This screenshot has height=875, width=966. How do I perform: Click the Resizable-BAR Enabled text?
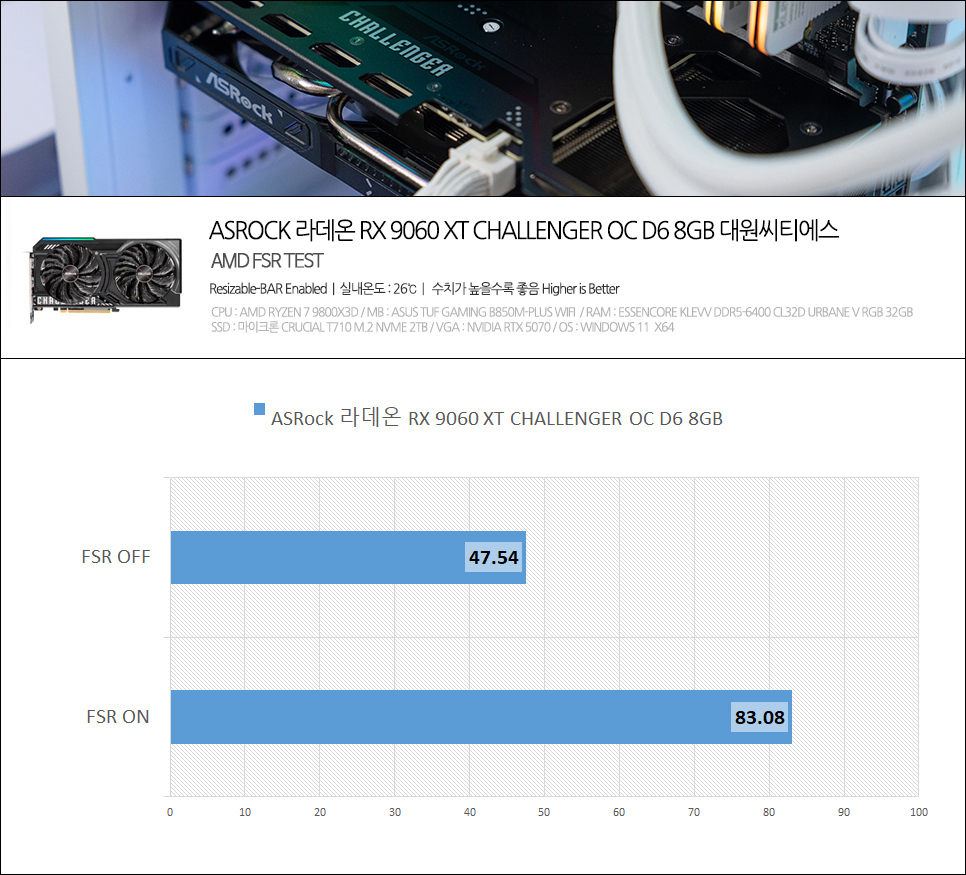point(268,289)
